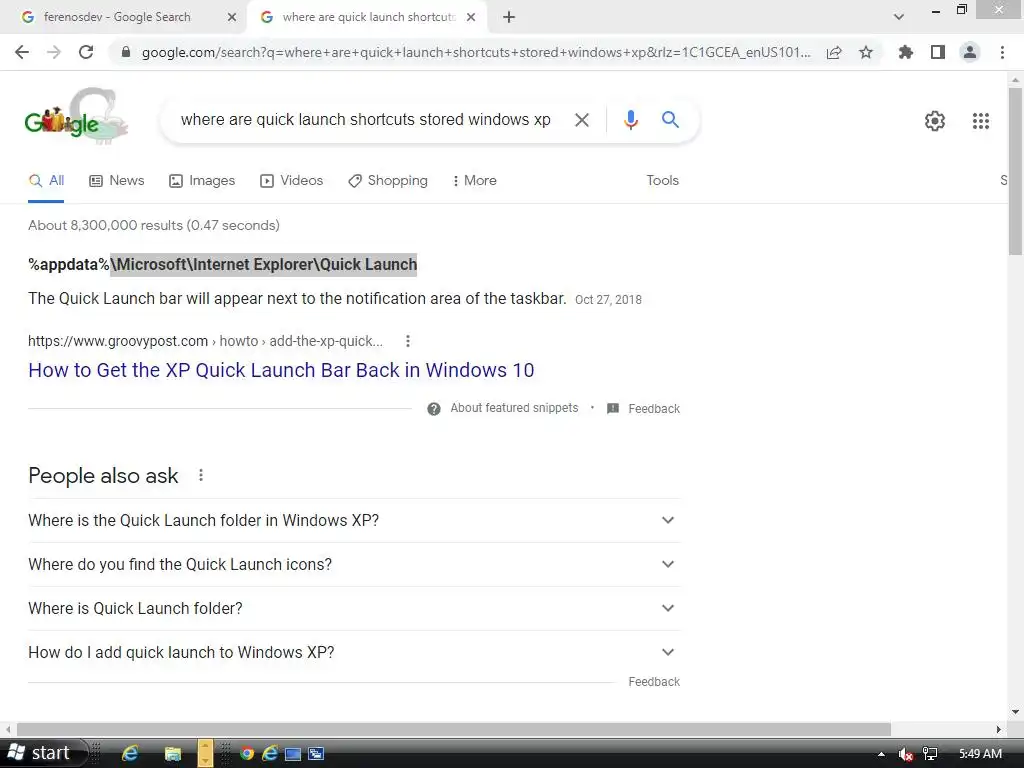
Task: Close the quick launch shortcuts tab
Action: 471,18
